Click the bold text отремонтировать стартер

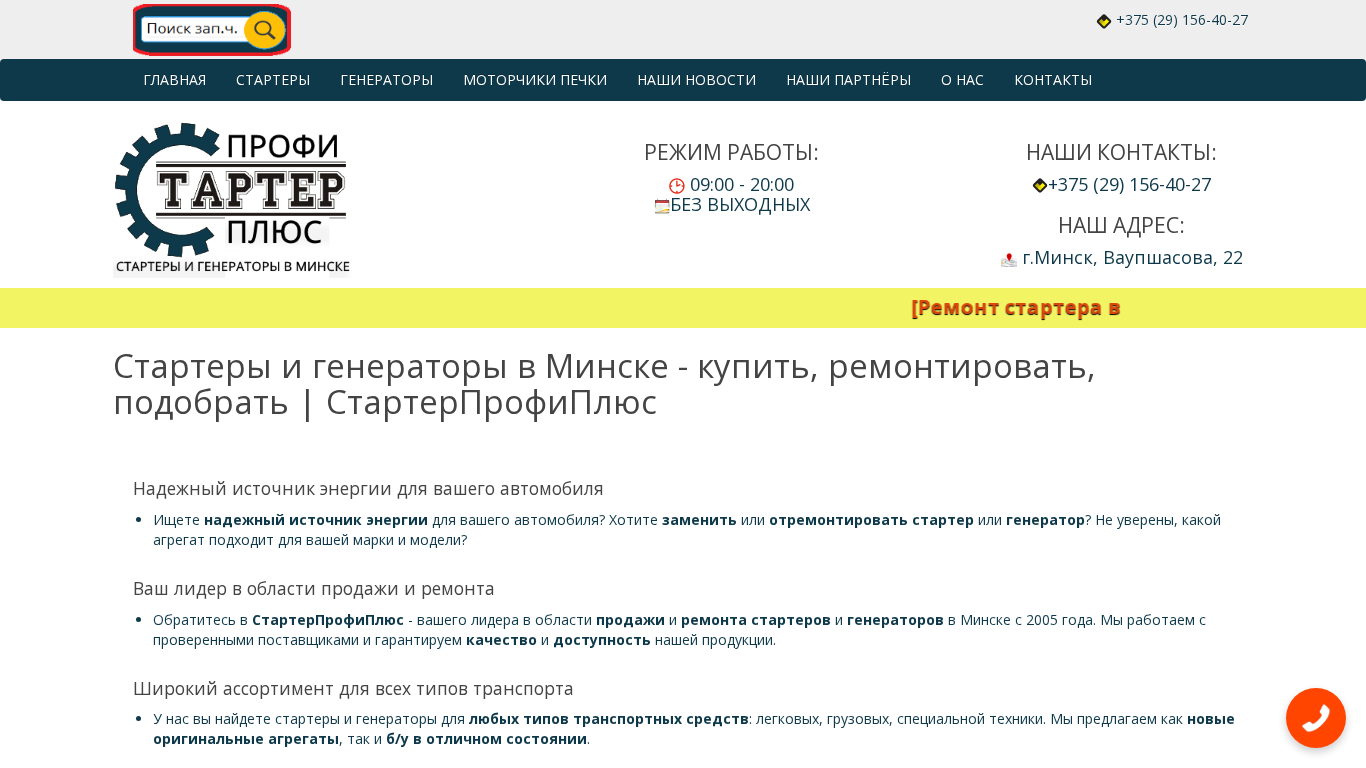(x=871, y=520)
